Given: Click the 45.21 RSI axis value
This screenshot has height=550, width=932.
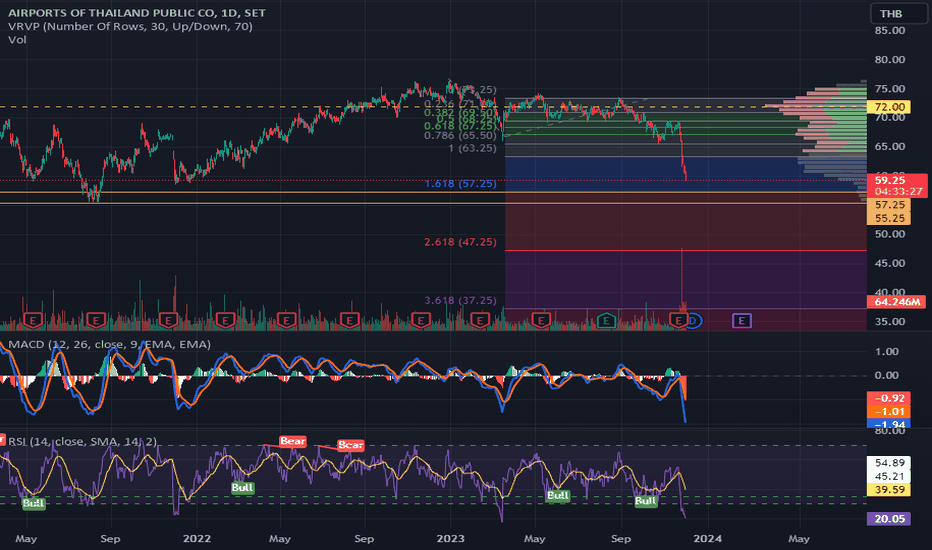Looking at the screenshot, I should (x=889, y=476).
